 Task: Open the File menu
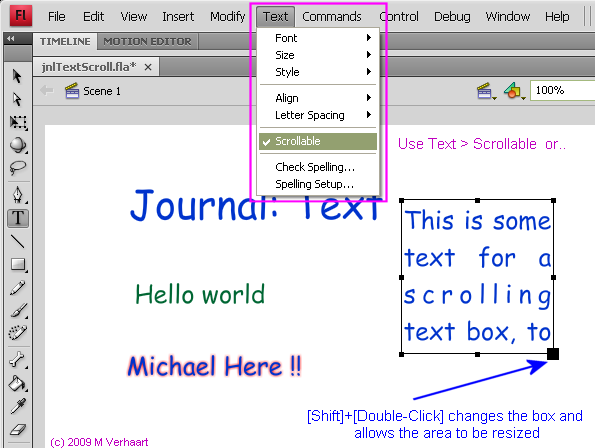[57, 16]
